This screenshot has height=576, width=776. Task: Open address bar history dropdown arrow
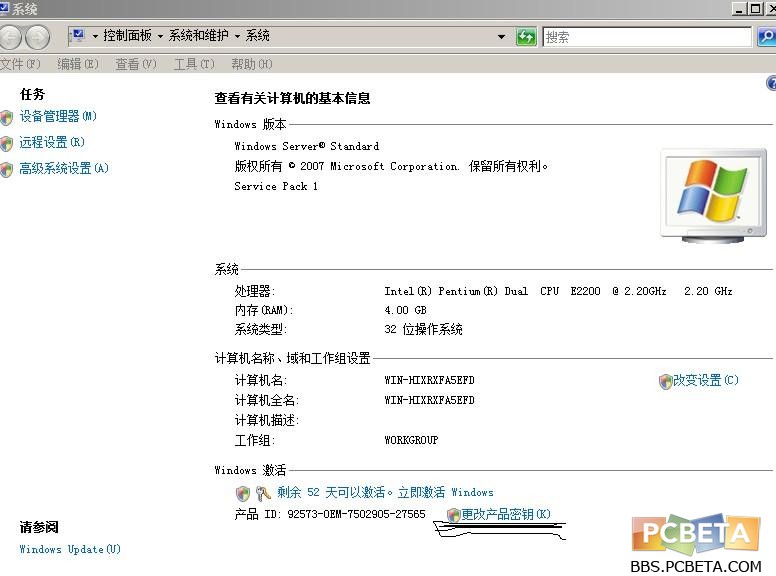click(x=501, y=37)
